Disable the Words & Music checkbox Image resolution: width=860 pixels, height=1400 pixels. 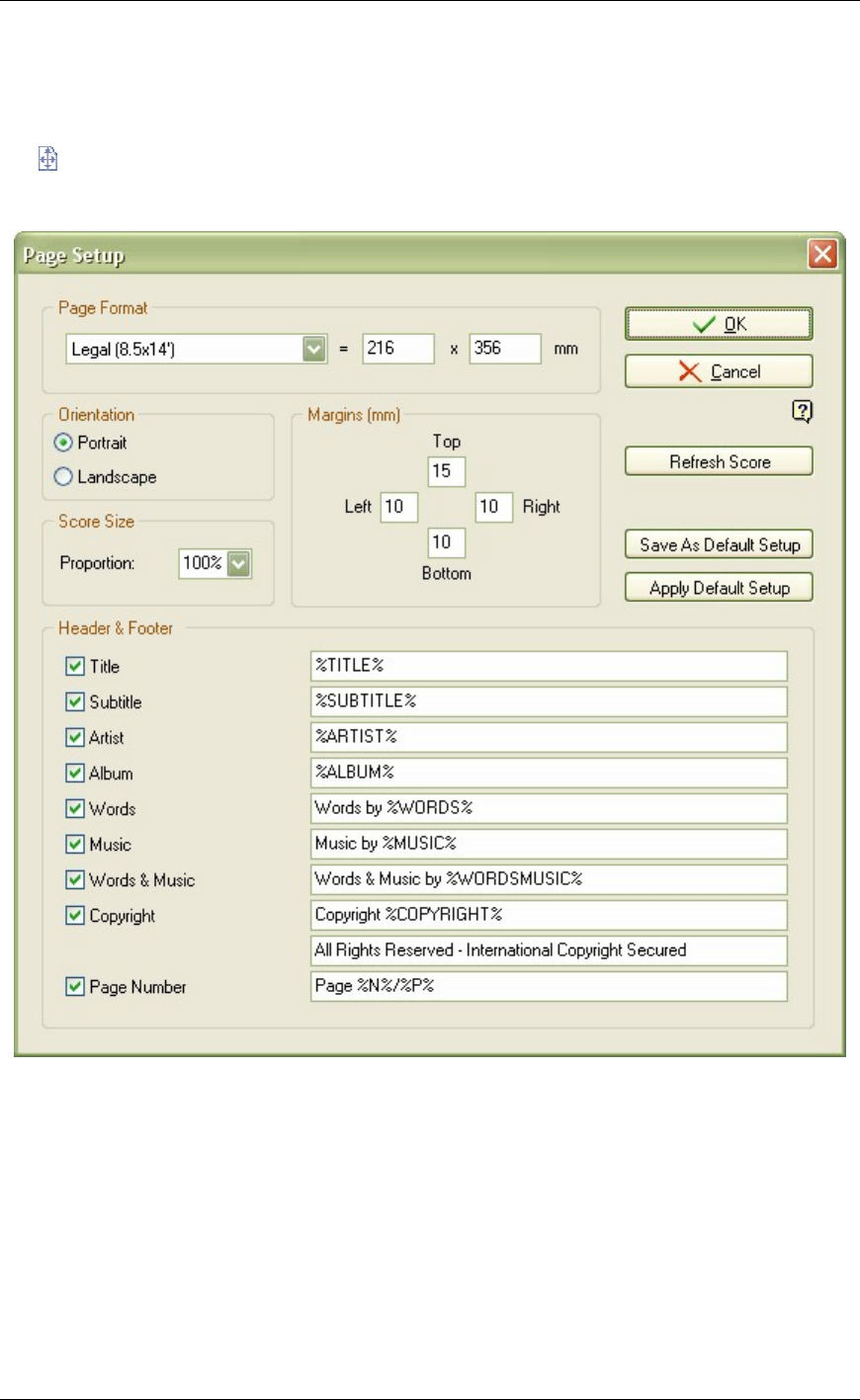point(74,880)
